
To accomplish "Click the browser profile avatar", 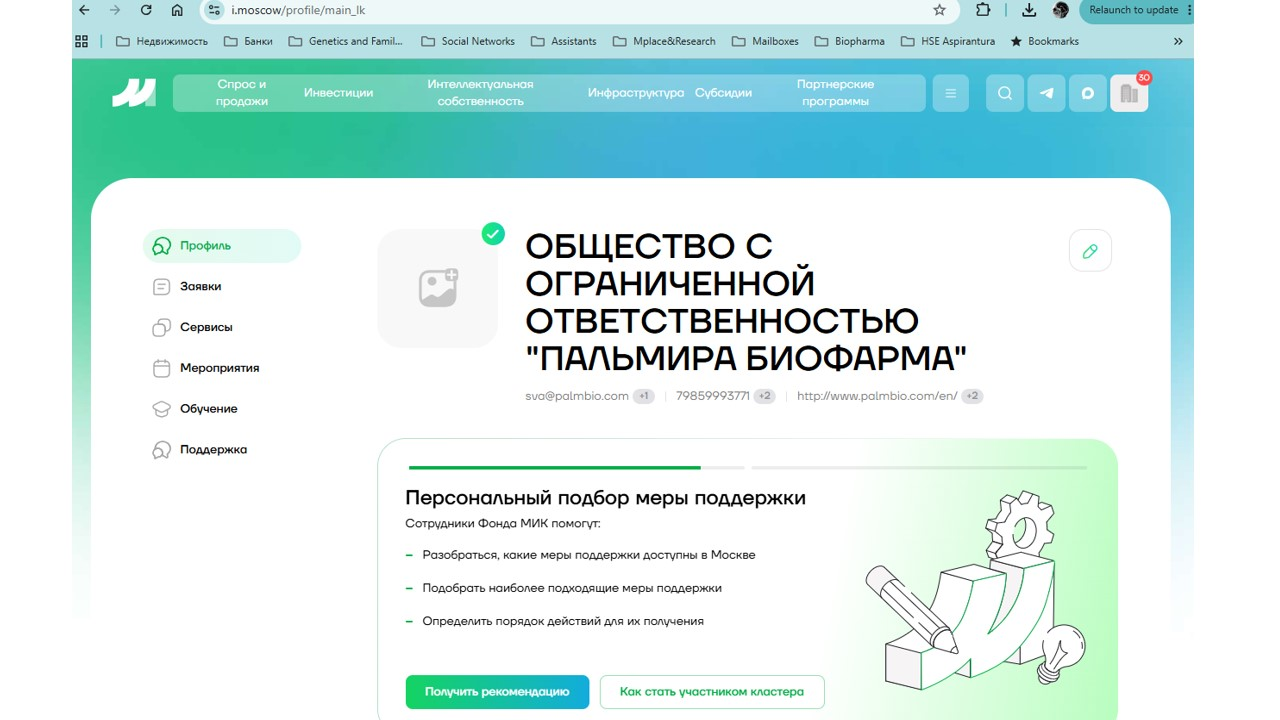I will [x=1061, y=10].
